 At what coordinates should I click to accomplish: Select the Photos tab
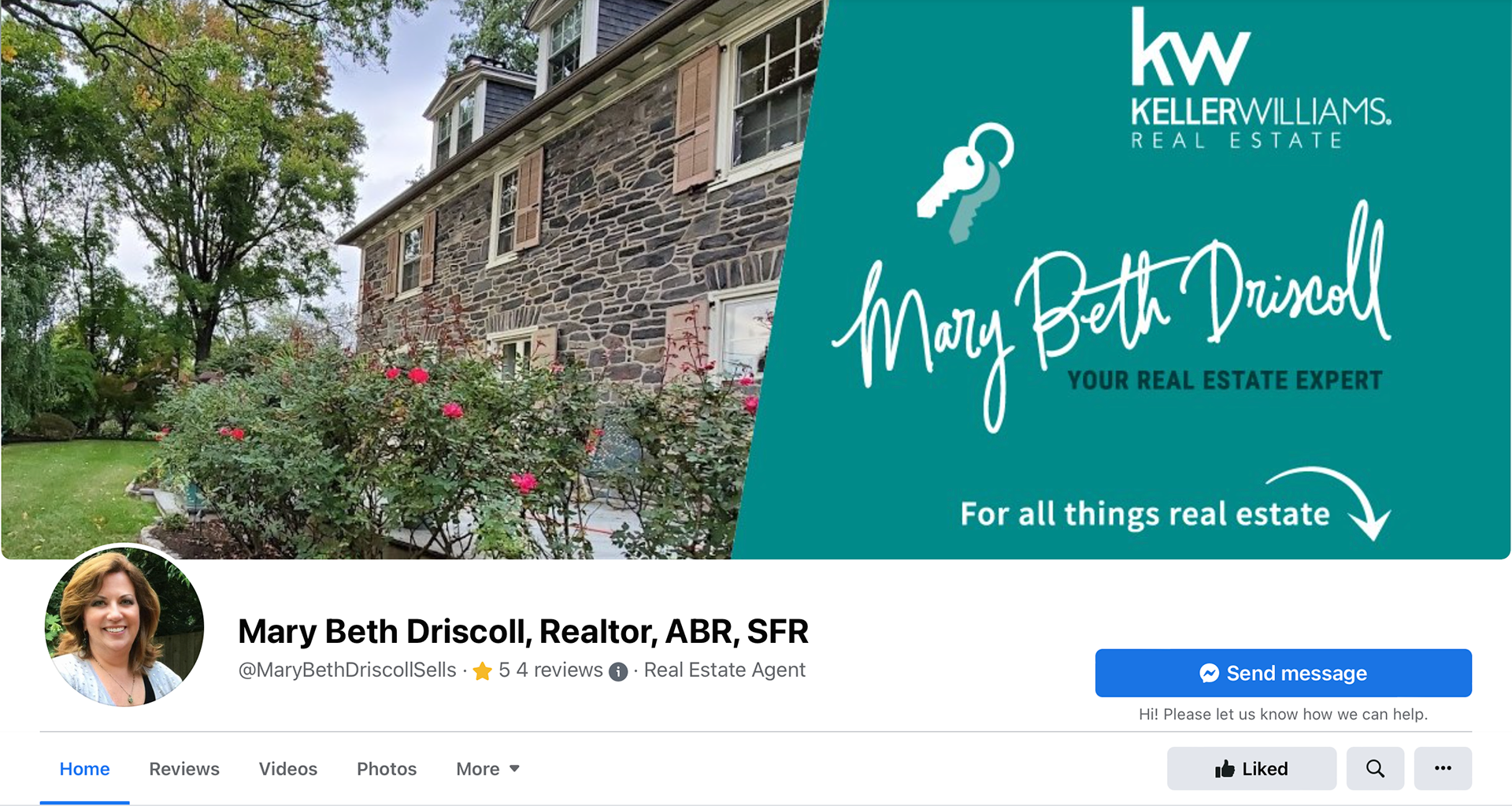pos(387,769)
